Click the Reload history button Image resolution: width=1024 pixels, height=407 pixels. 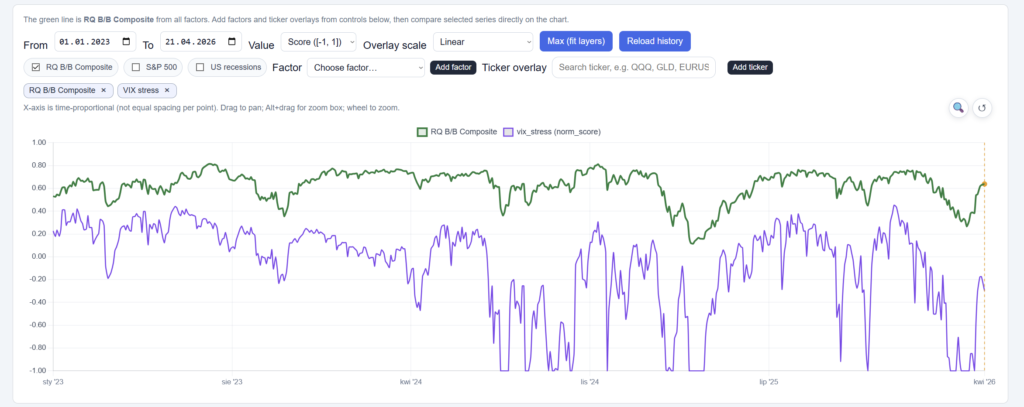(654, 42)
